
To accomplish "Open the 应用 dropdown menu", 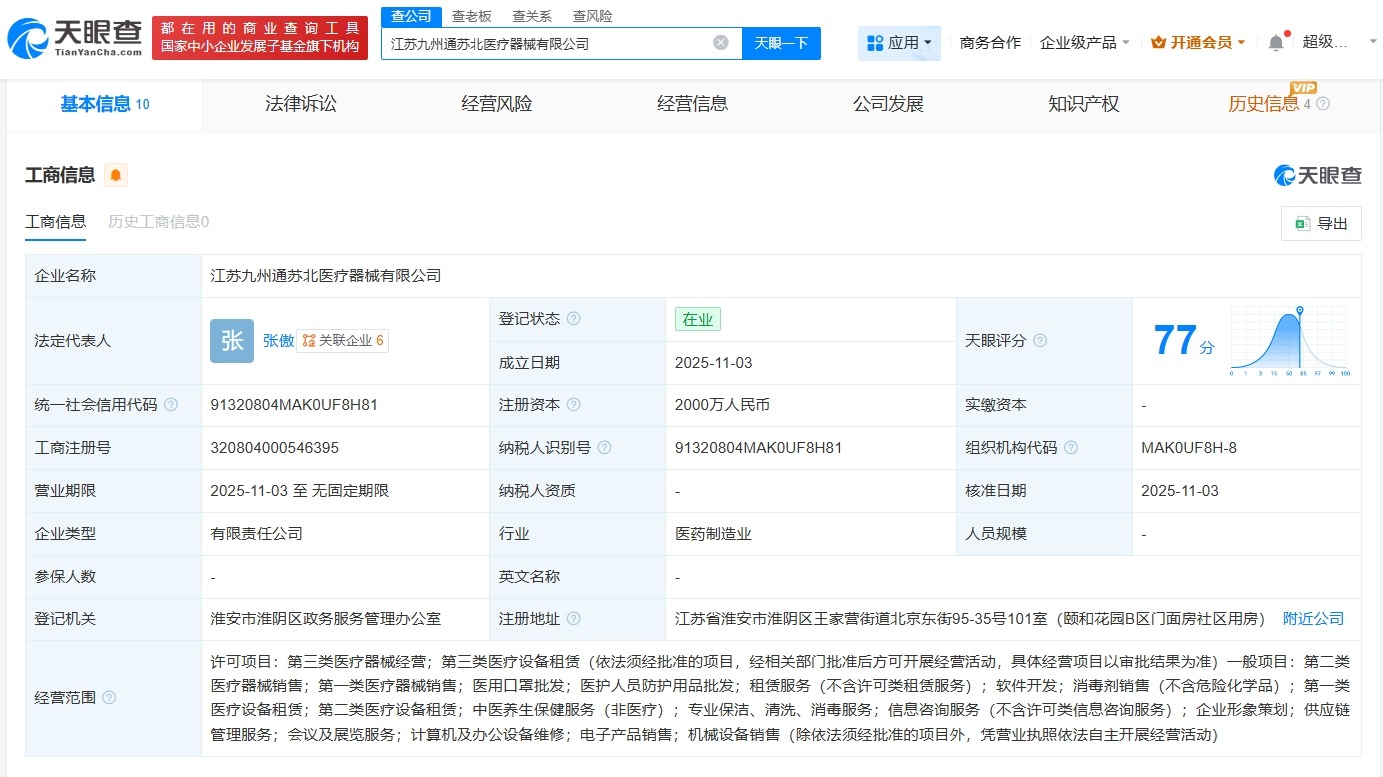I will point(898,42).
